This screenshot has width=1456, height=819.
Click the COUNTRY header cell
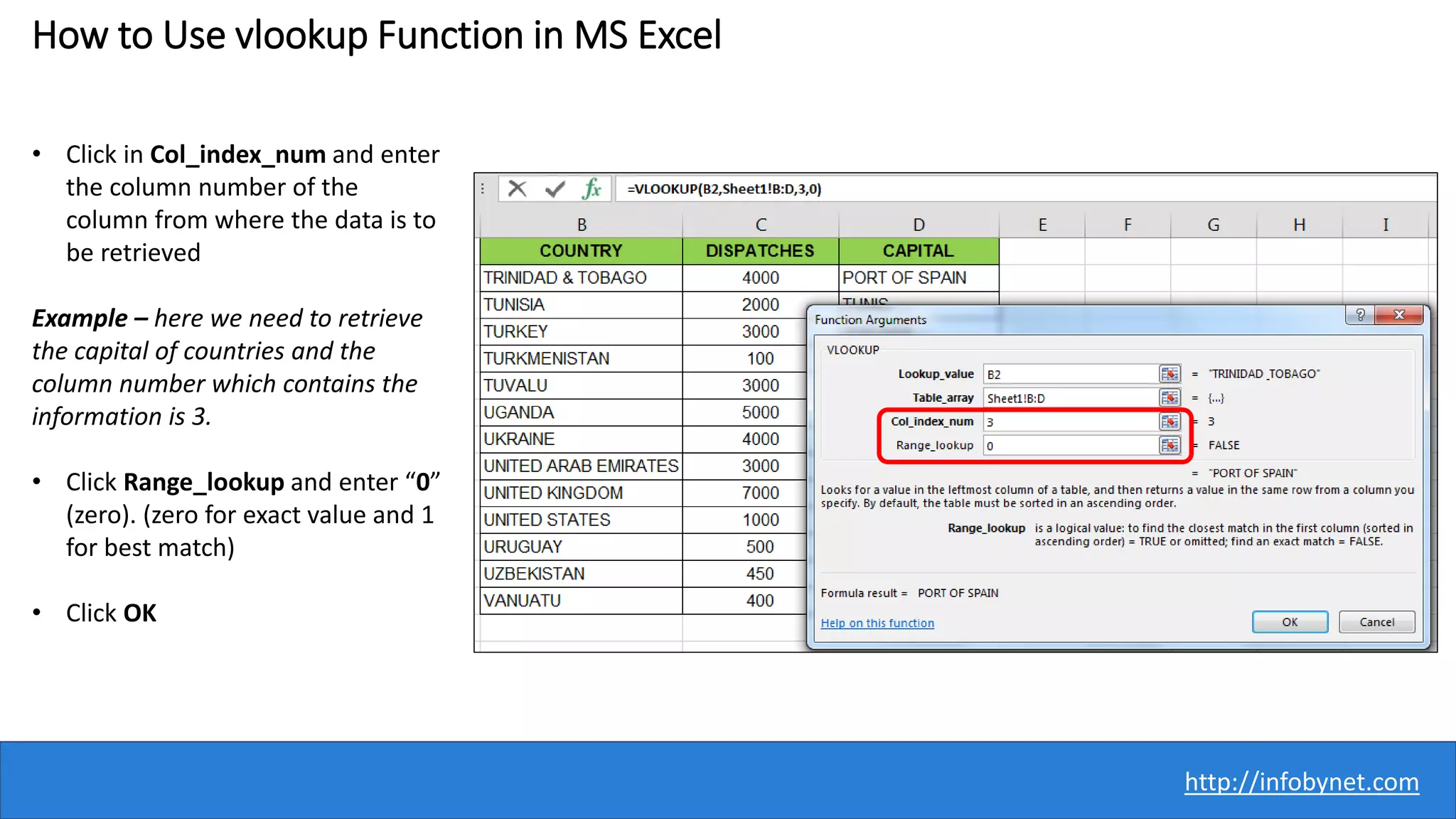pyautogui.click(x=582, y=251)
